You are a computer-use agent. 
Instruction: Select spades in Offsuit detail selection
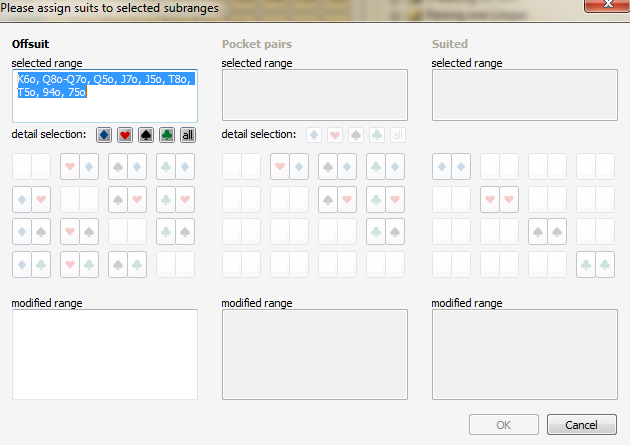point(146,135)
